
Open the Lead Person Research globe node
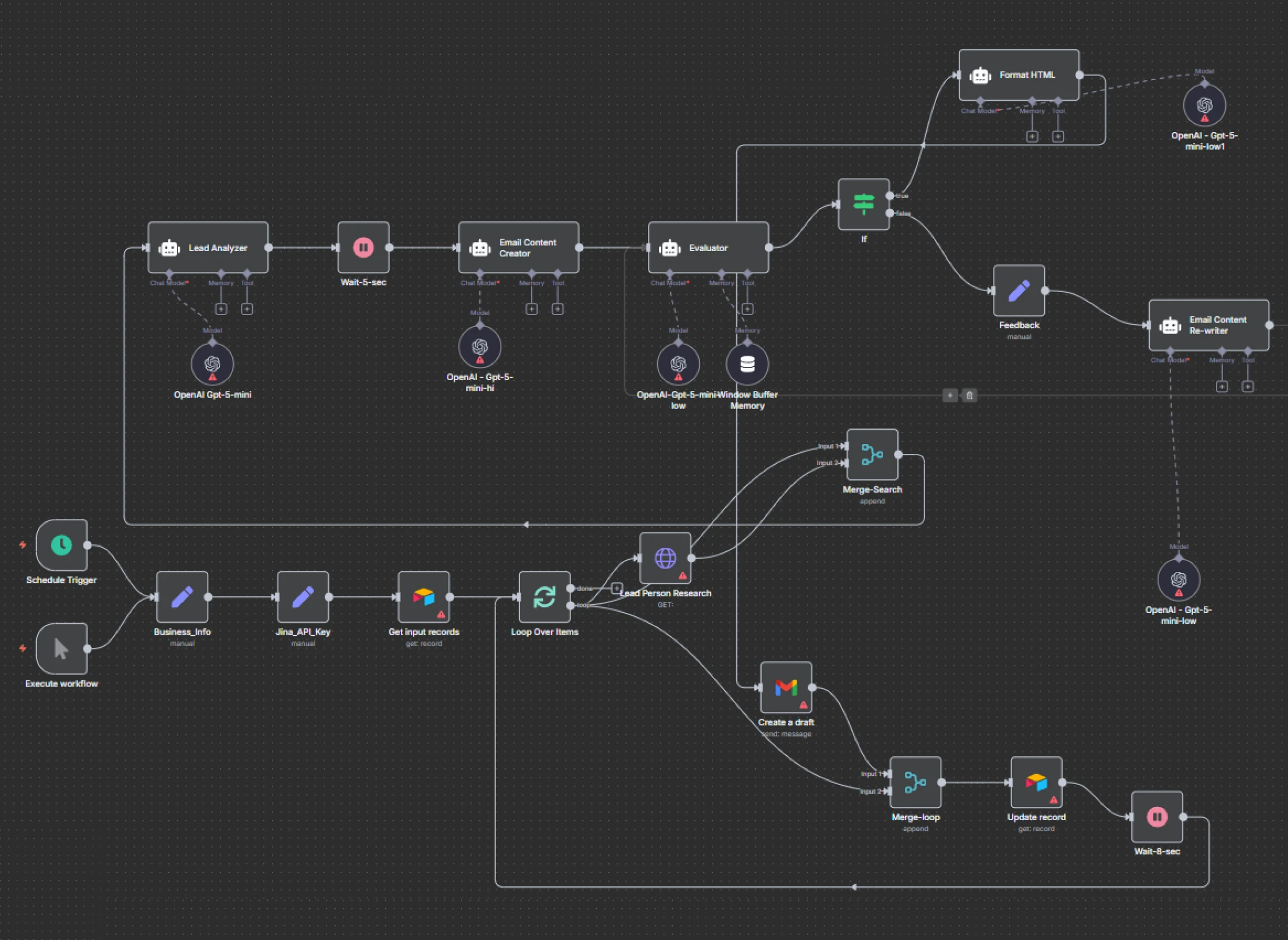pos(665,558)
